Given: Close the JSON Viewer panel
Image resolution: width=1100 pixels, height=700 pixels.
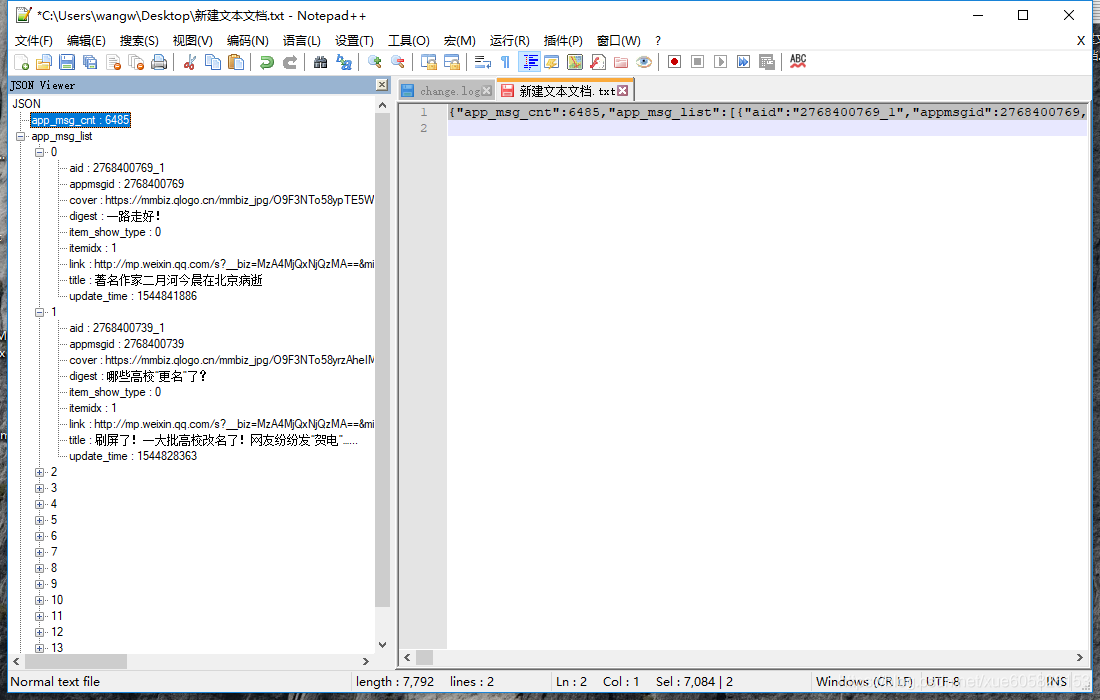Looking at the screenshot, I should tap(382, 85).
